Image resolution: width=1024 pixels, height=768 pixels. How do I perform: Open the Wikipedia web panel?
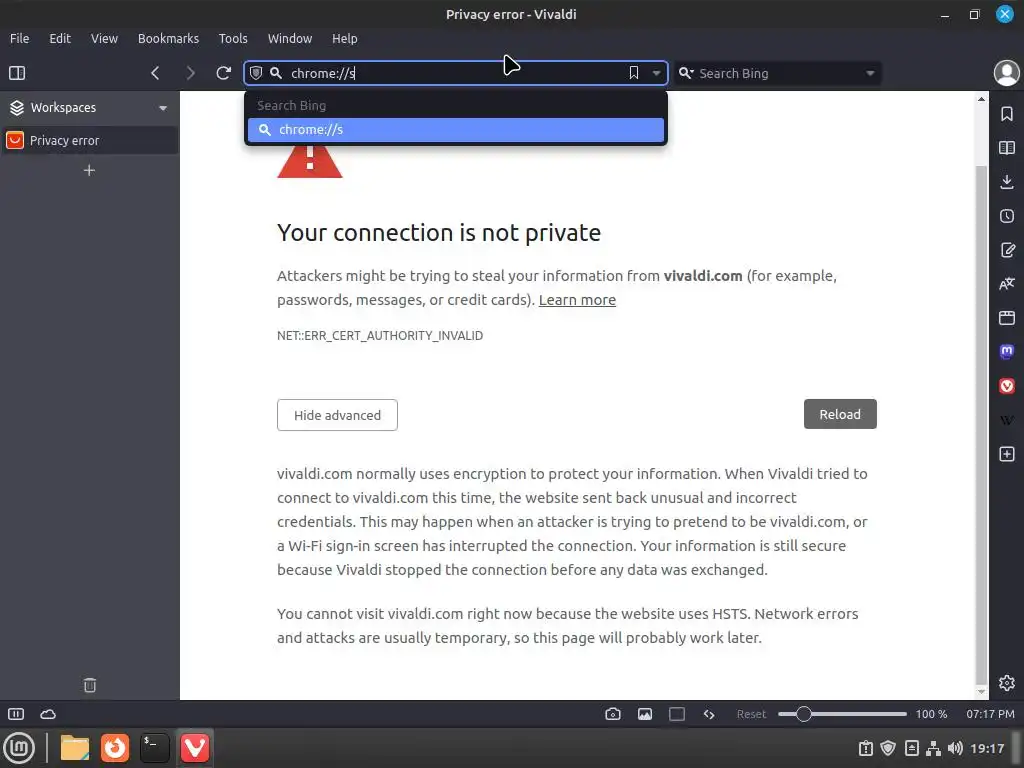(1006, 420)
